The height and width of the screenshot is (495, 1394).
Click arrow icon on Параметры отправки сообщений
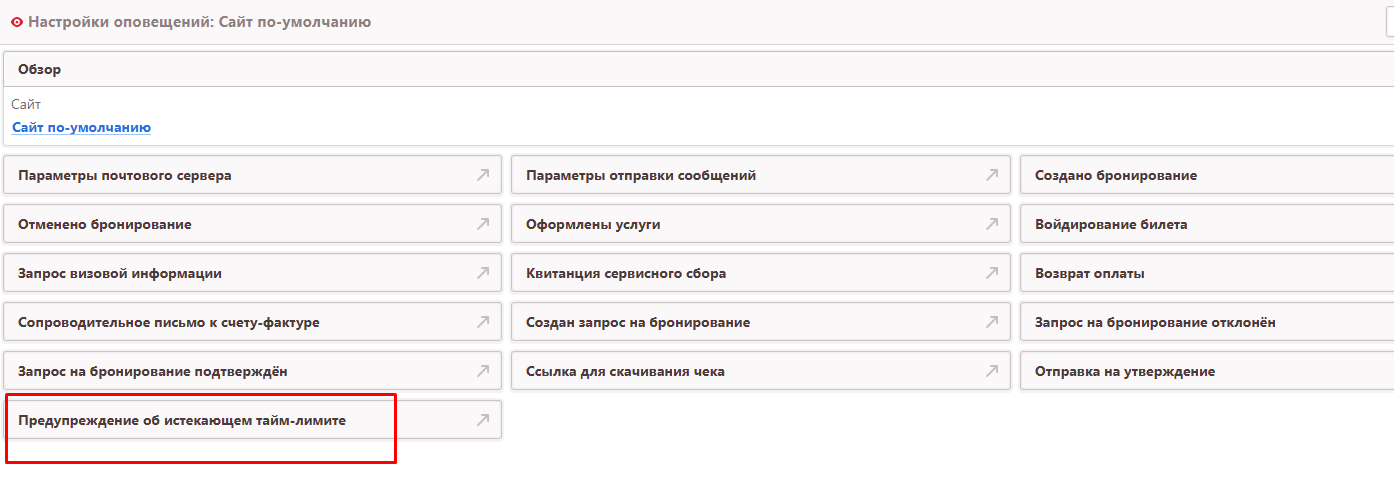point(991,175)
